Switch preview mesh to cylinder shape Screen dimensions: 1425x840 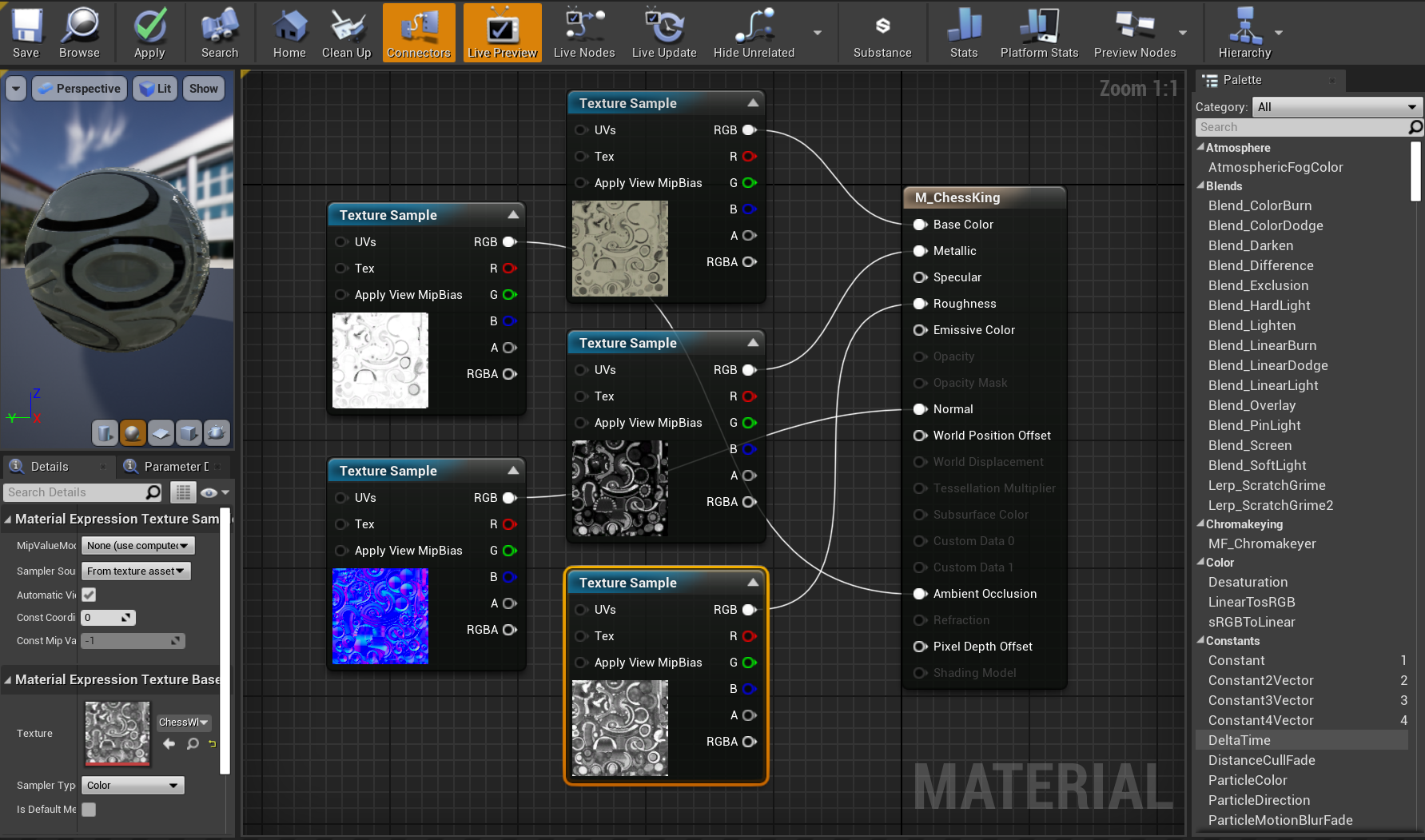pyautogui.click(x=105, y=432)
